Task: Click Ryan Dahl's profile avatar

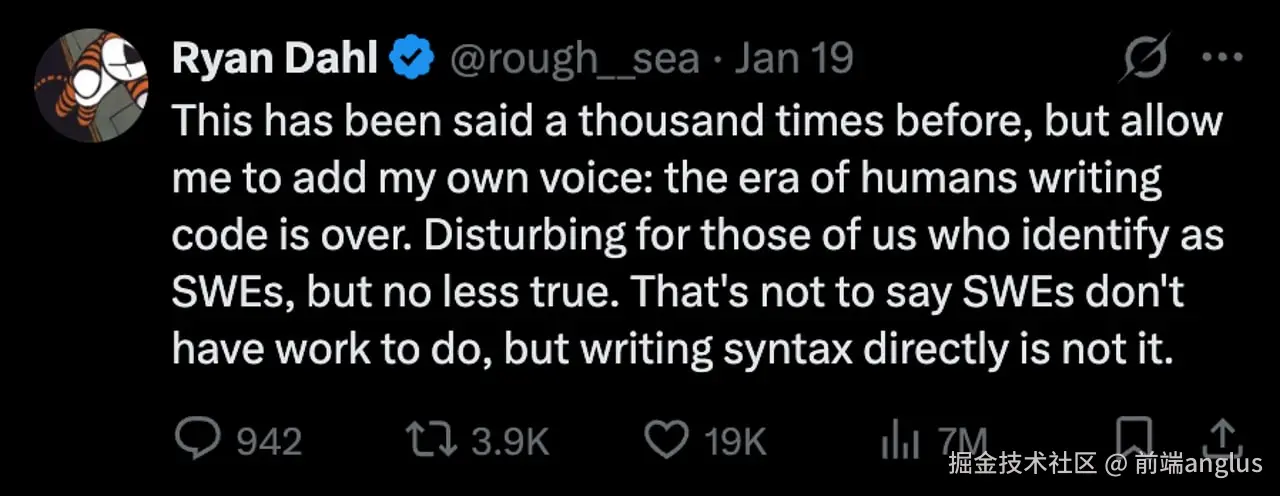Action: click(91, 87)
